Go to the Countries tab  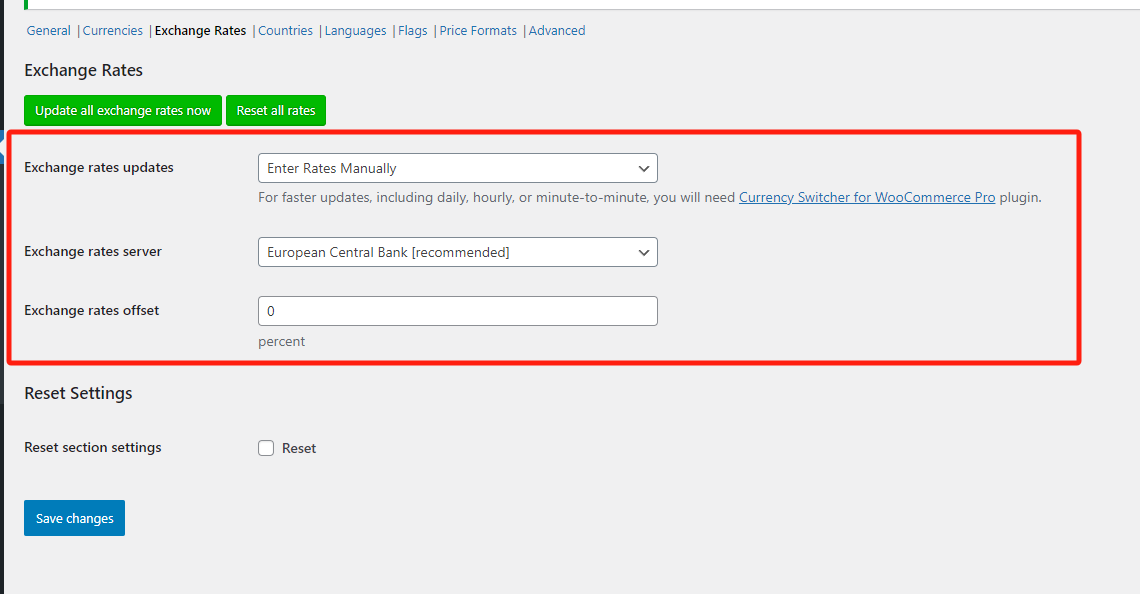(285, 31)
